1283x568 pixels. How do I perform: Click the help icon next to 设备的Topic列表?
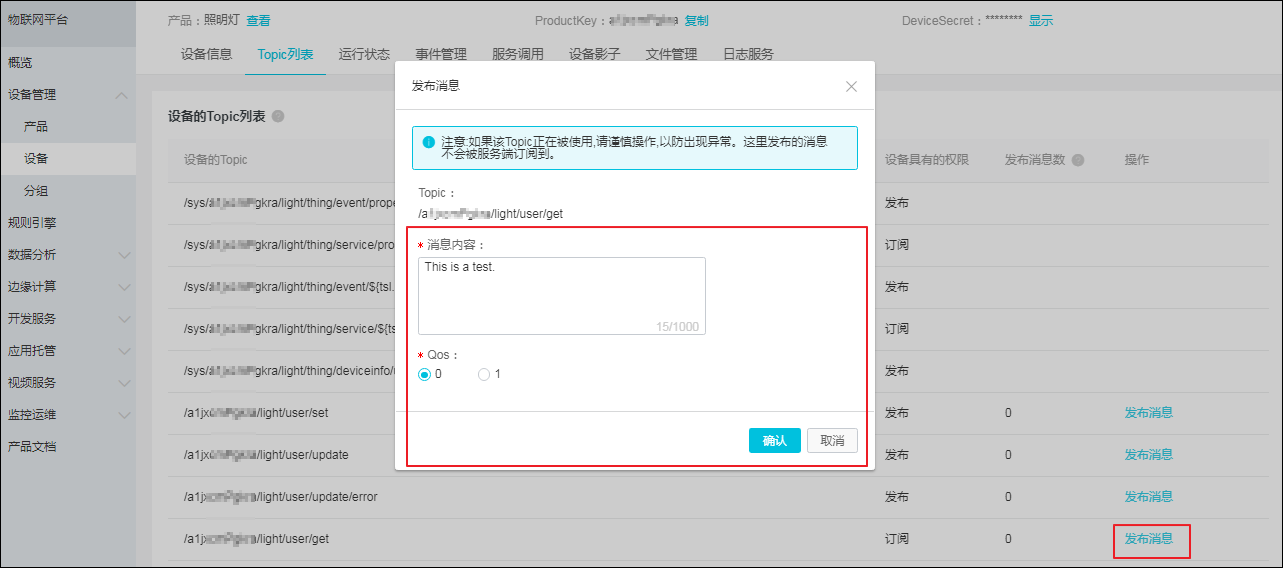(x=278, y=117)
